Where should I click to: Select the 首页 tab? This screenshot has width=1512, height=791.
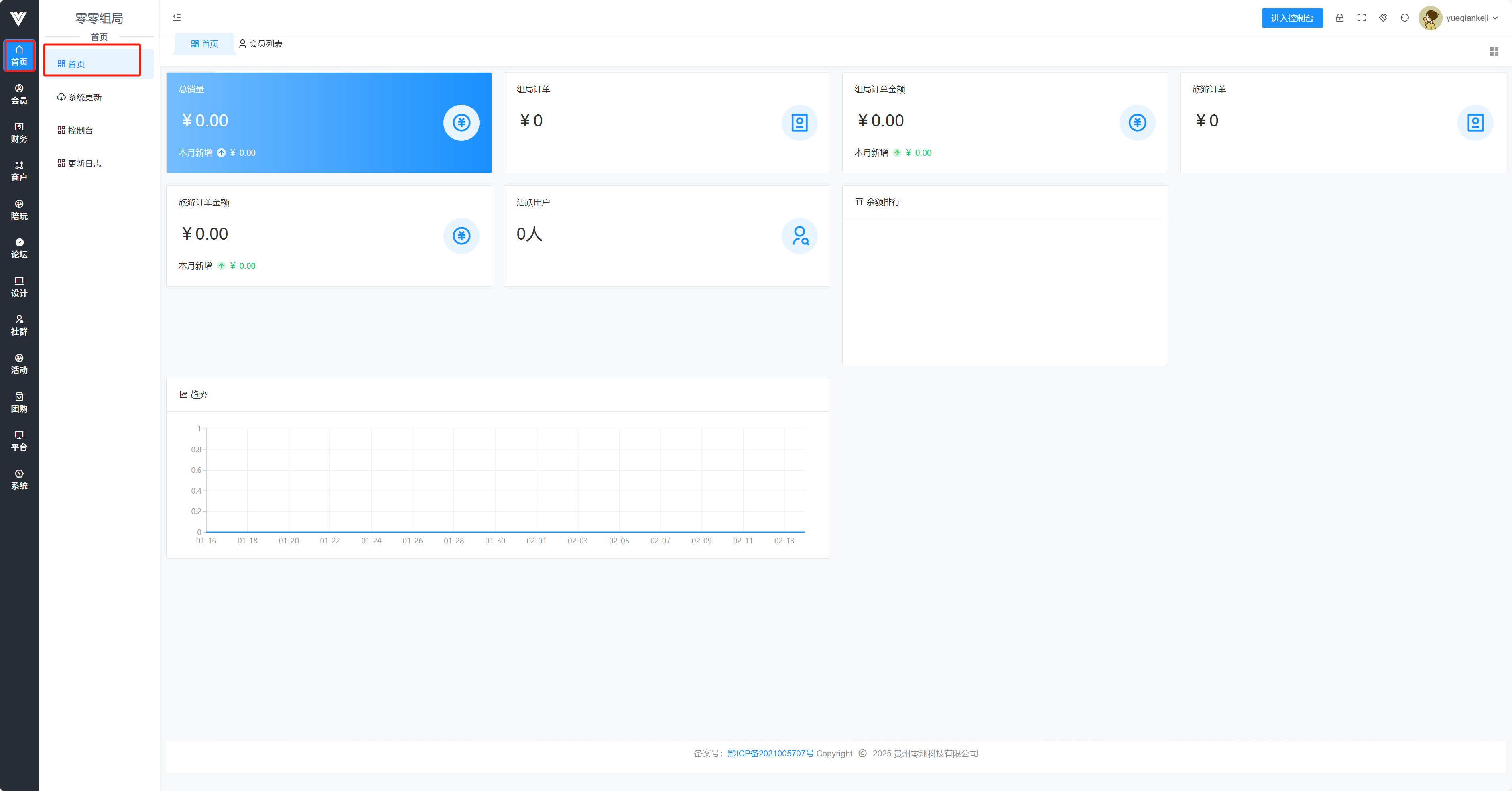tap(204, 43)
